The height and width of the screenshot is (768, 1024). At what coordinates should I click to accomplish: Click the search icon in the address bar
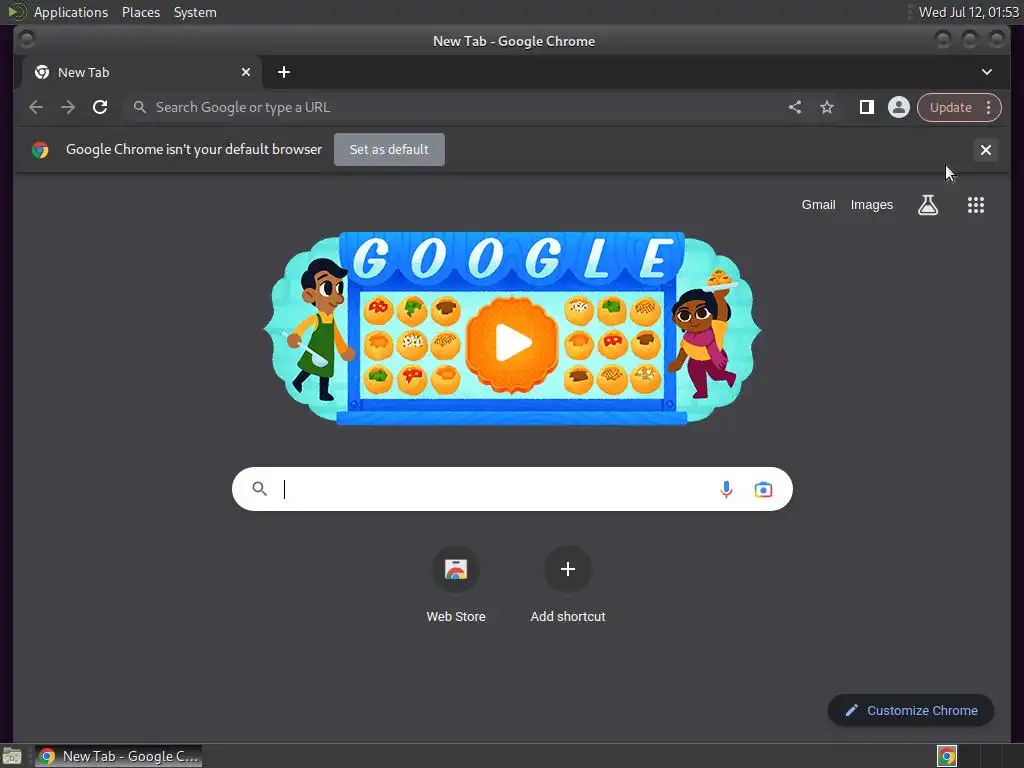139,107
